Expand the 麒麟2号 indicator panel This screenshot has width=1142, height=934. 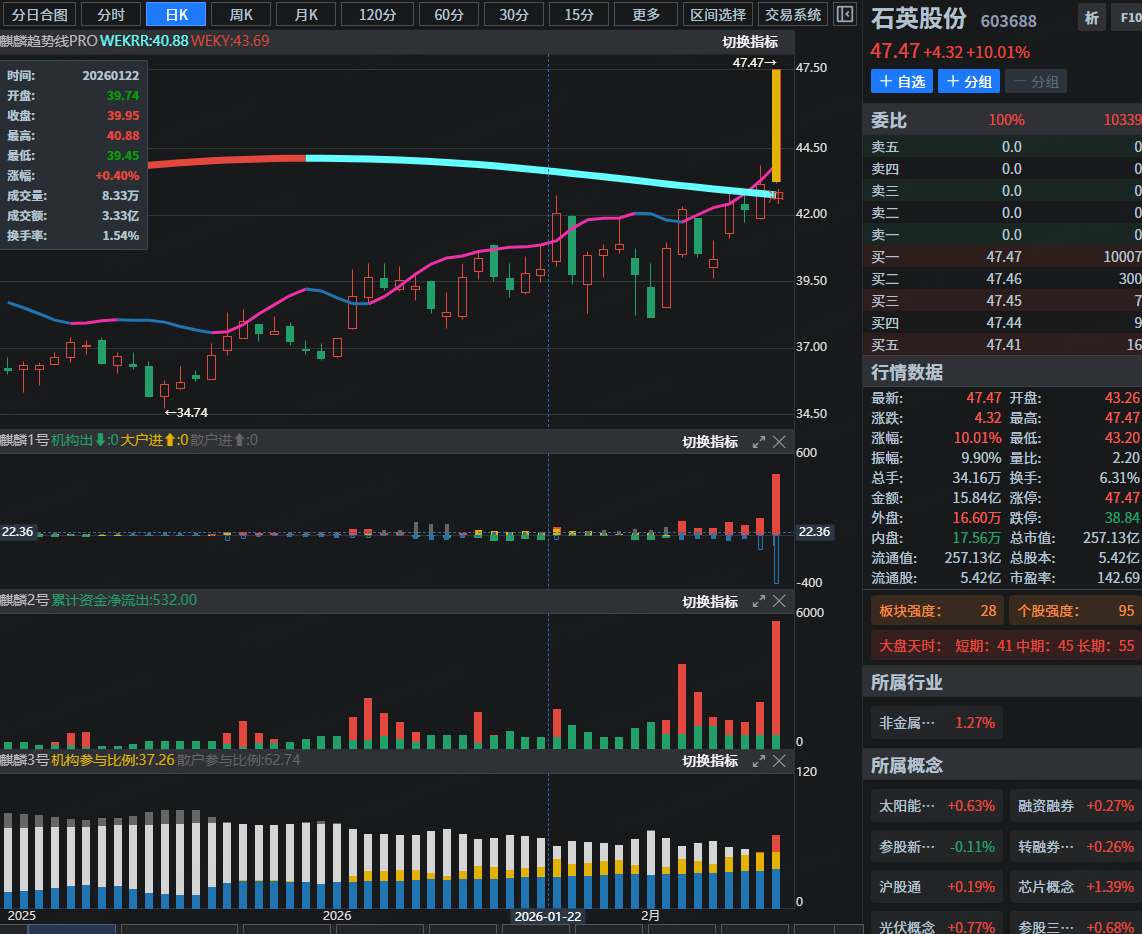759,601
